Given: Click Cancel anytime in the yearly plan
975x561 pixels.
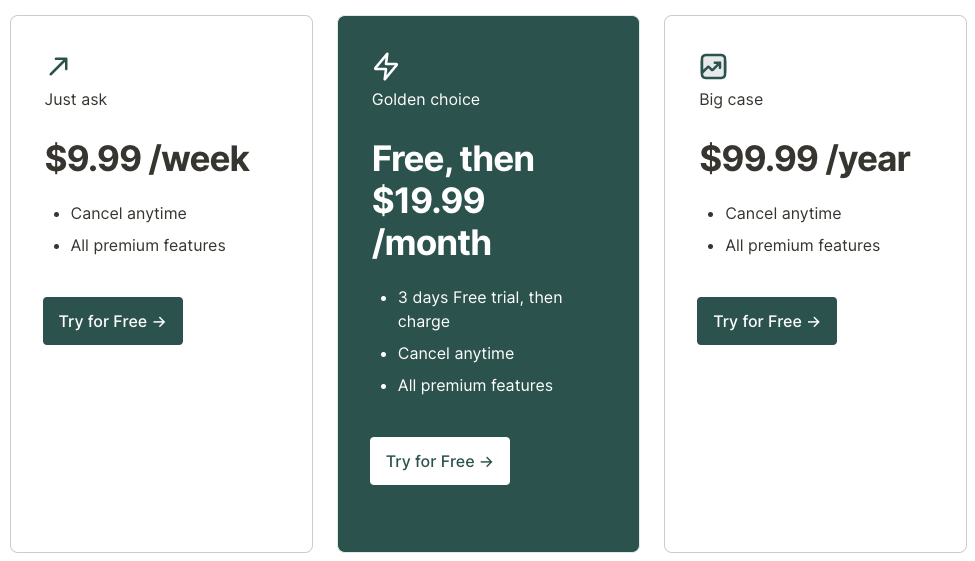Looking at the screenshot, I should [x=783, y=213].
